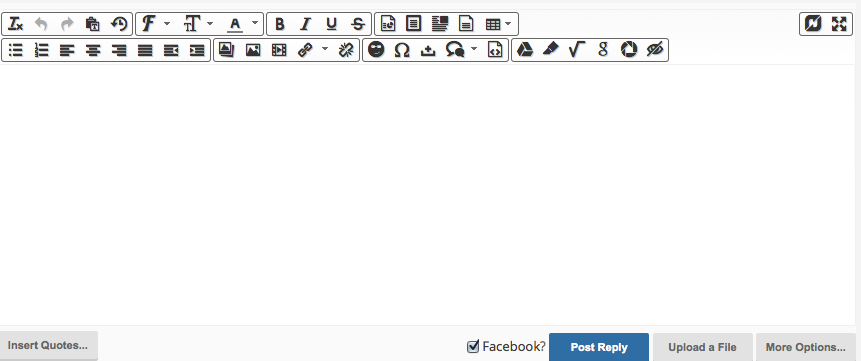Click the crossed-out eye spoiler icon

pyautogui.click(x=655, y=50)
